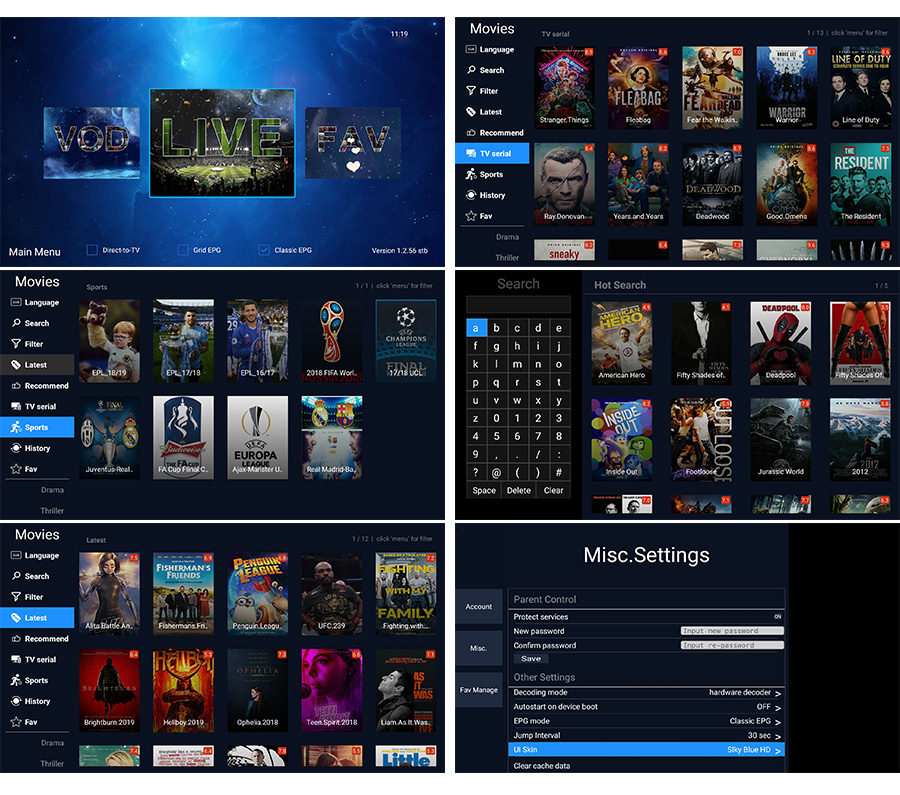The width and height of the screenshot is (900, 795).
Task: Open the UI Skin Sky Blue HD arrow
Action: point(778,751)
